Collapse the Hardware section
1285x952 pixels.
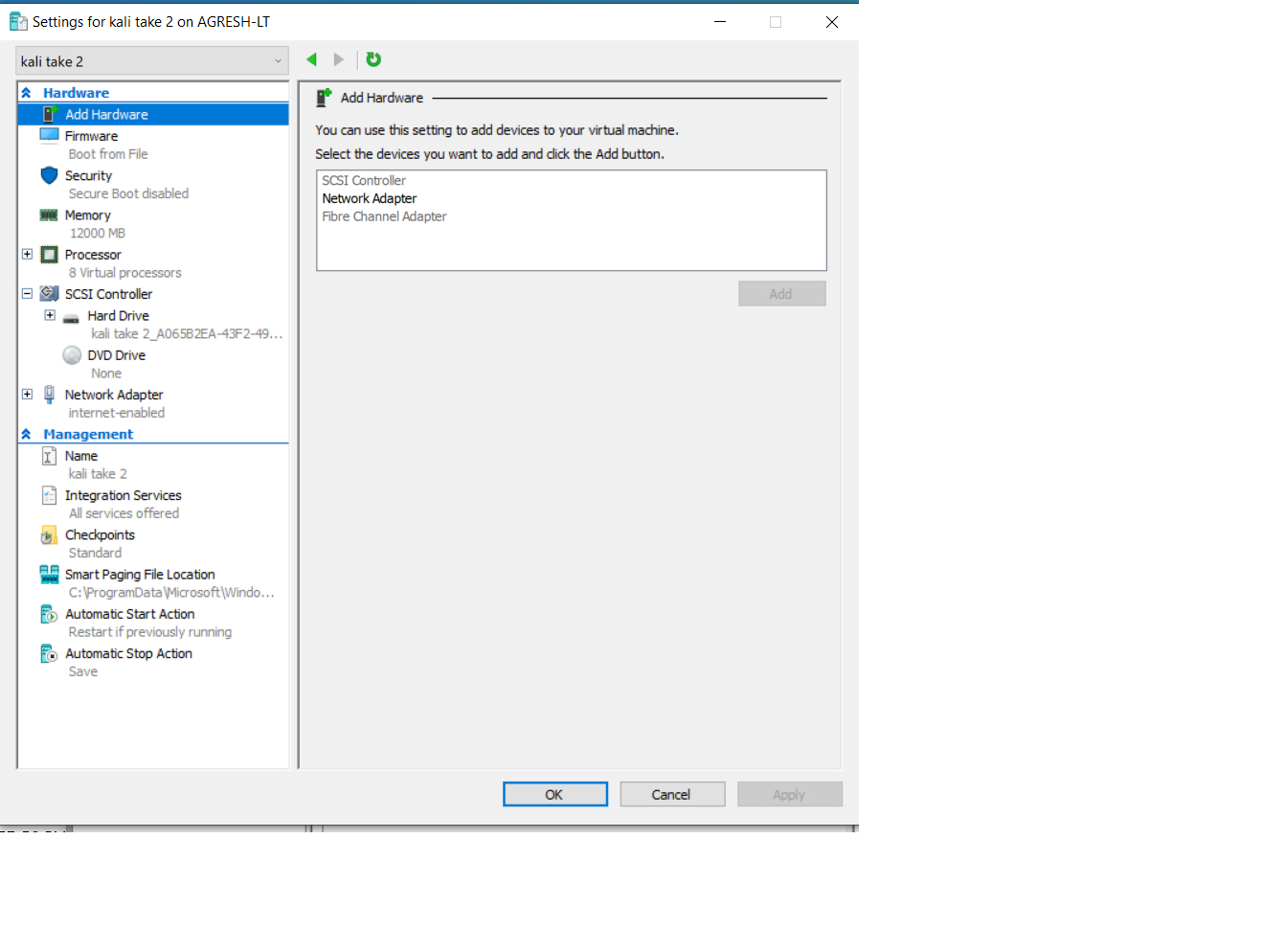click(26, 92)
